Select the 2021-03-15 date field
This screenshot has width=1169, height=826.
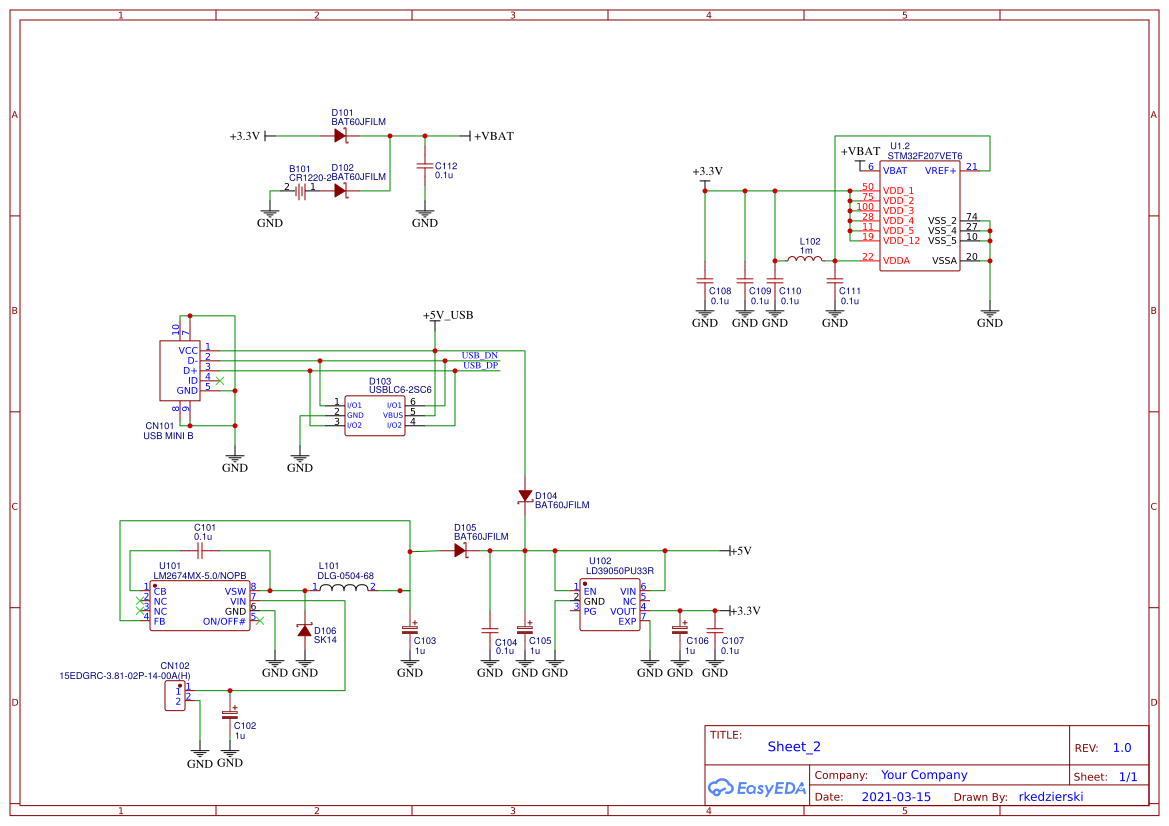point(895,797)
